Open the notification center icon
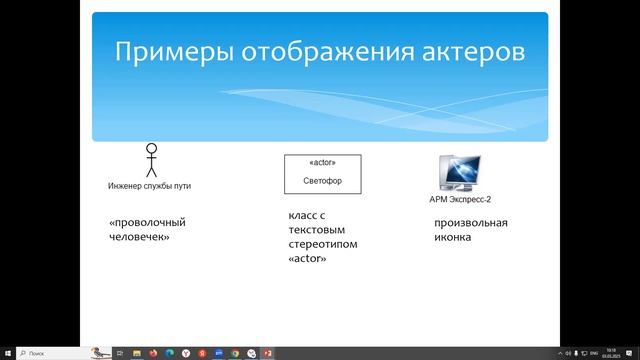The image size is (640, 360). click(x=629, y=353)
